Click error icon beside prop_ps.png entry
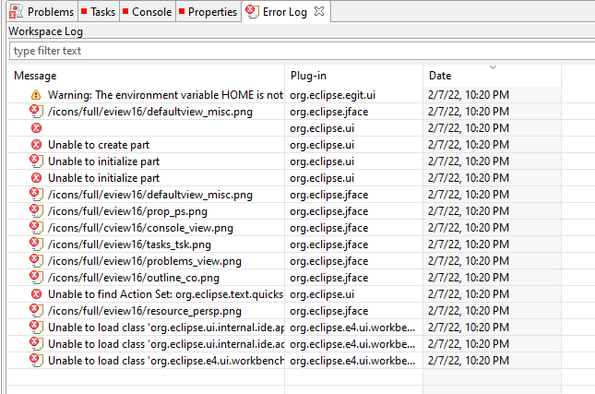The width and height of the screenshot is (595, 394). click(x=36, y=211)
